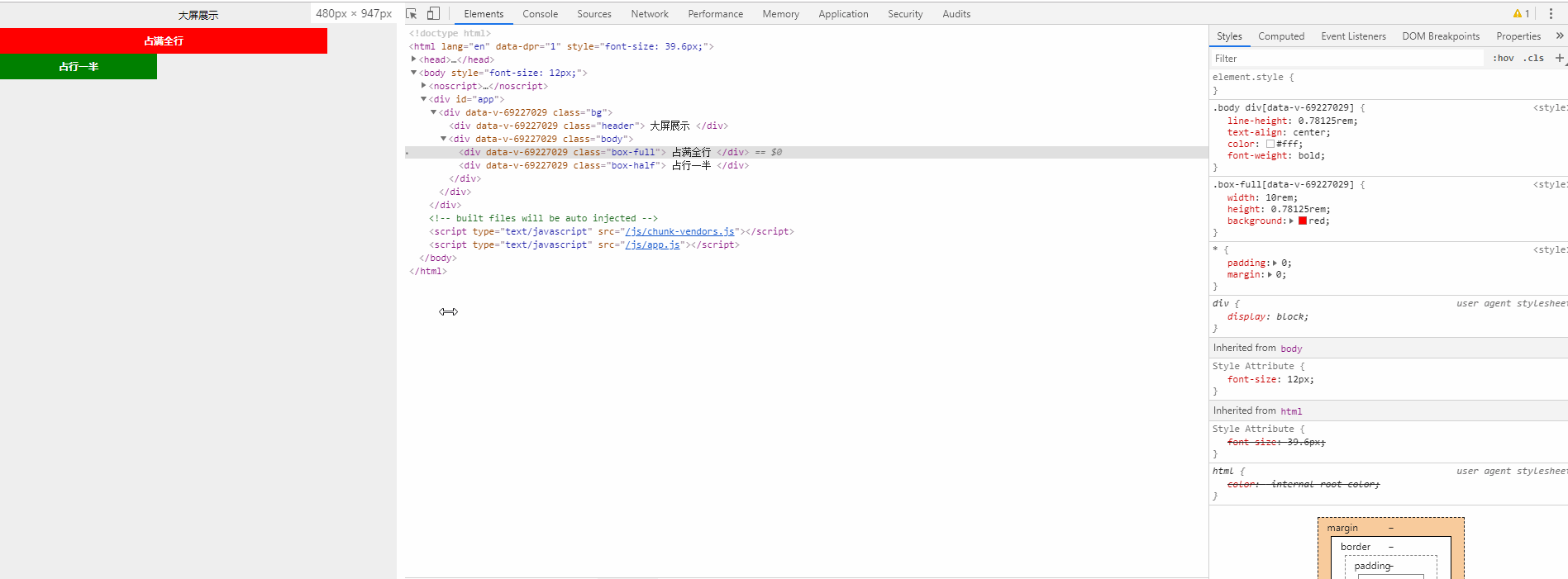Click the border label in box model
Viewport: 1568px width, 579px height.
(1356, 547)
